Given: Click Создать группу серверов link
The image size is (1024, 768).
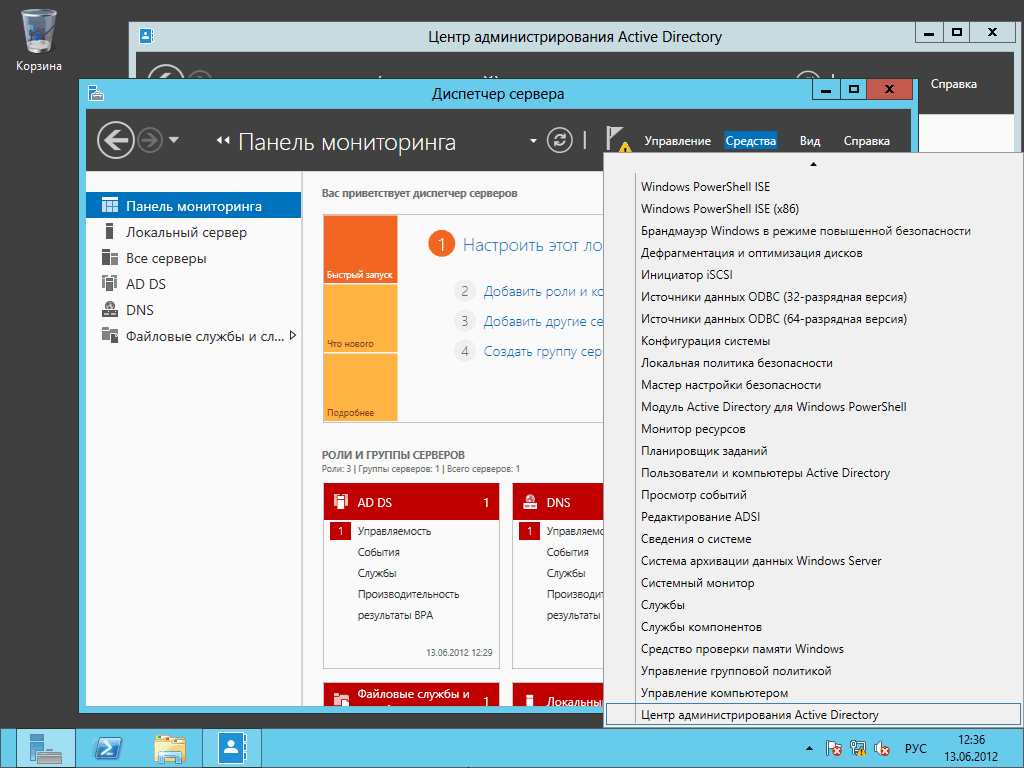Looking at the screenshot, I should point(543,351).
